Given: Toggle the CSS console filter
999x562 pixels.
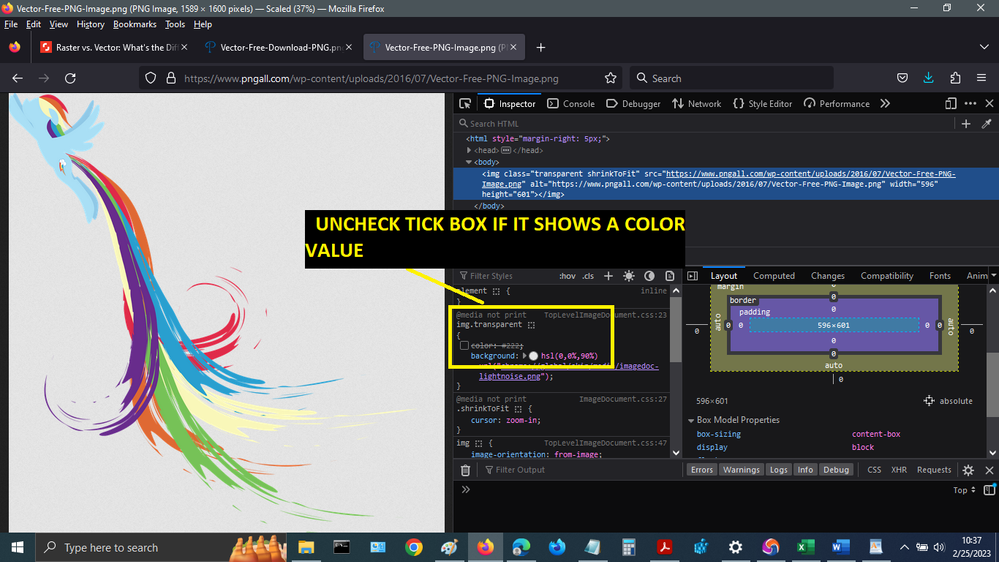Looking at the screenshot, I should [x=874, y=470].
